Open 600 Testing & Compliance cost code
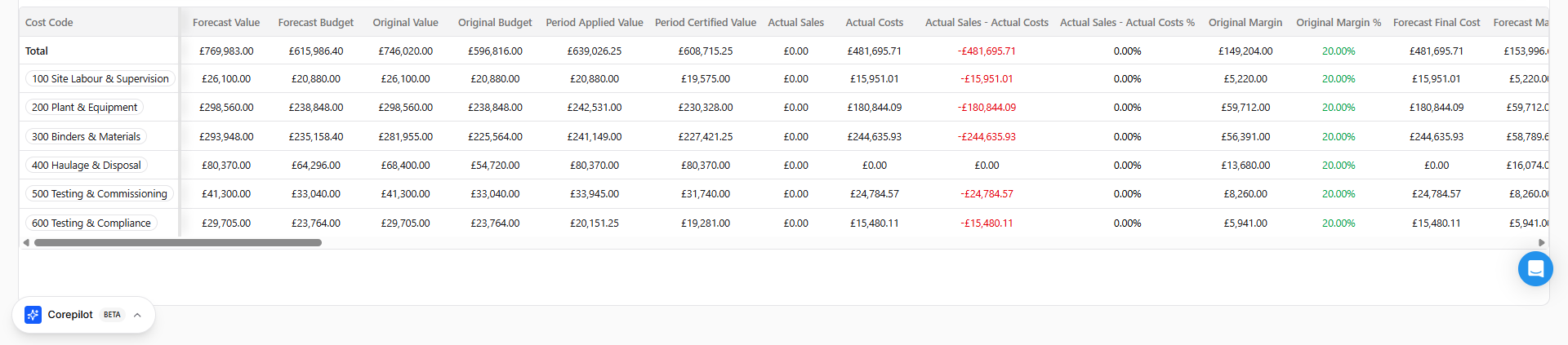The image size is (1568, 345). click(91, 223)
